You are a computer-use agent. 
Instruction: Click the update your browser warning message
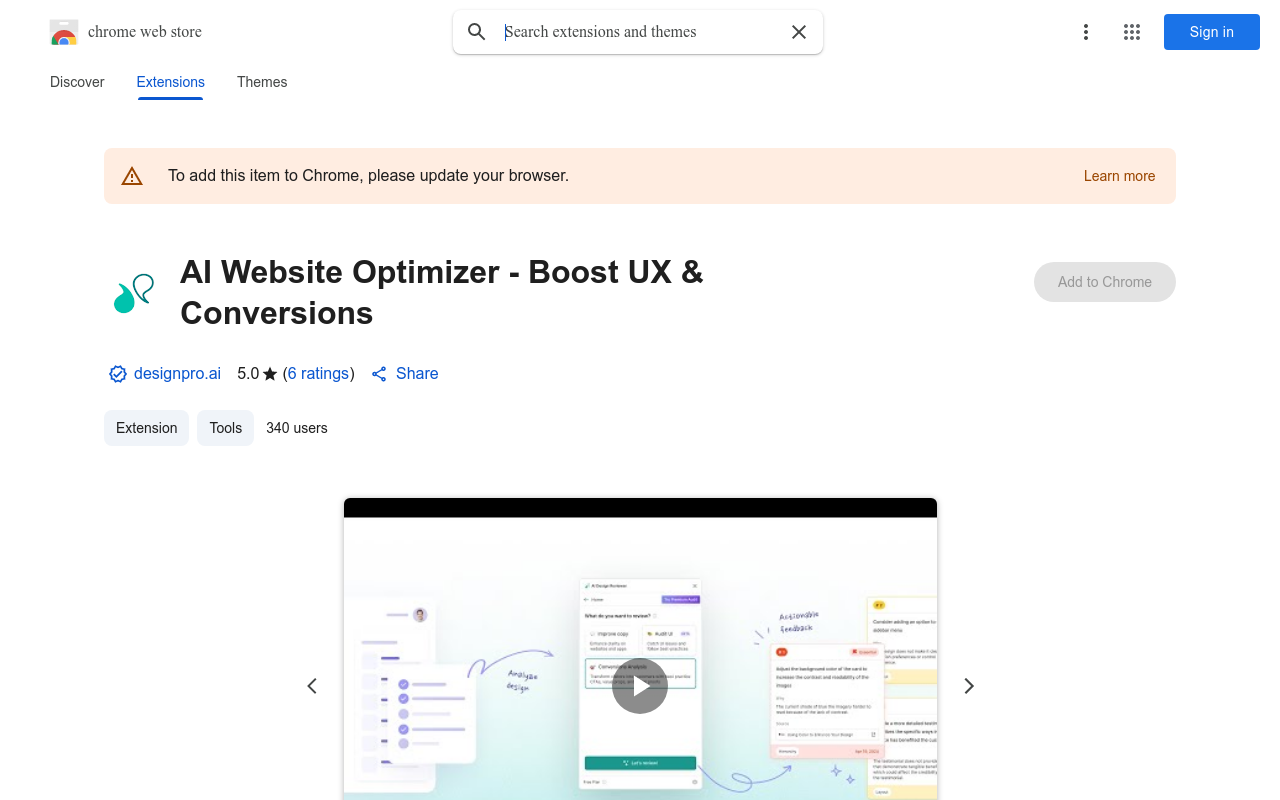[368, 176]
